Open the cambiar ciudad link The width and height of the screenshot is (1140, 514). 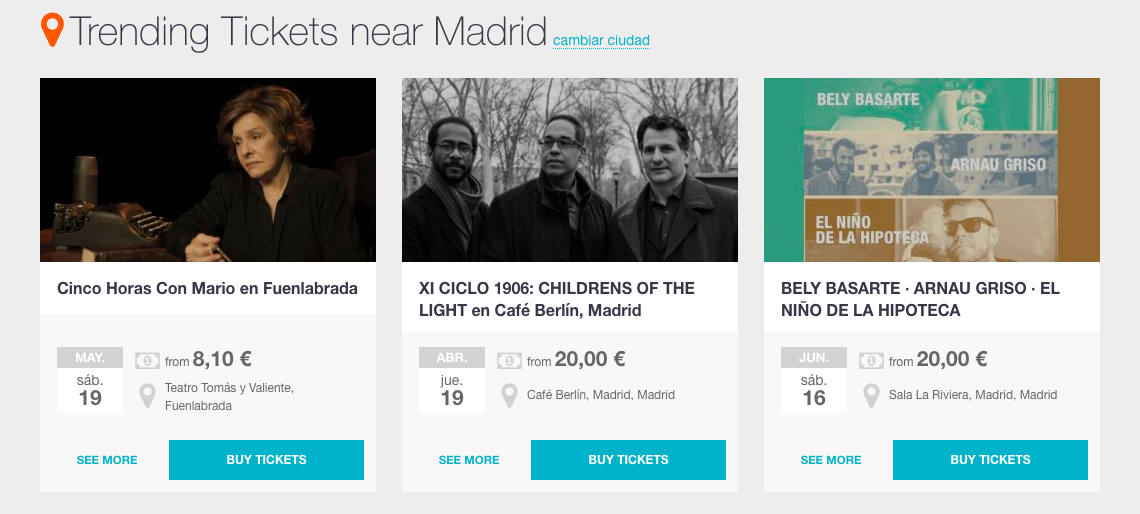click(601, 41)
